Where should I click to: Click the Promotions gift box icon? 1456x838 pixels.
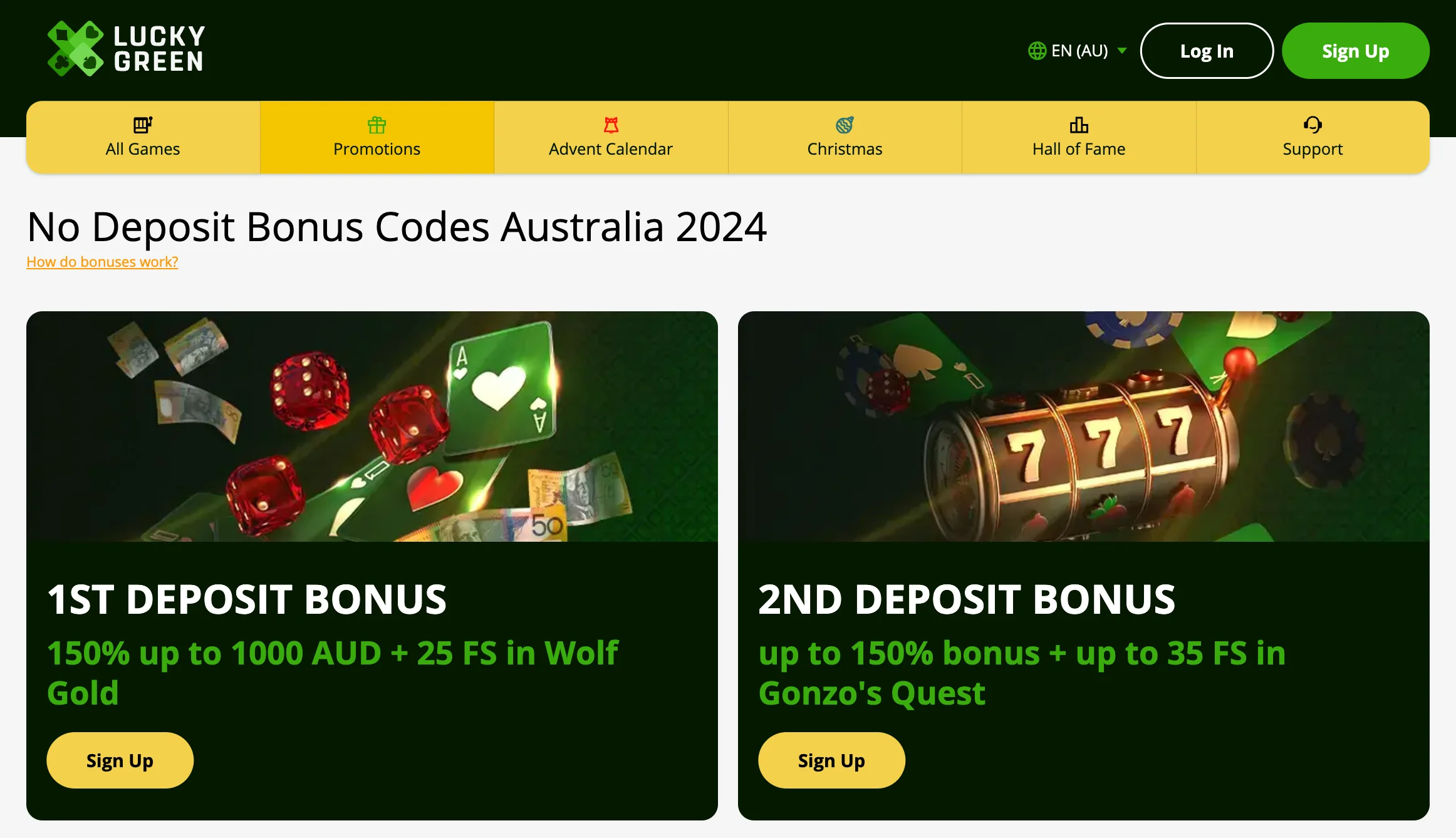click(377, 125)
